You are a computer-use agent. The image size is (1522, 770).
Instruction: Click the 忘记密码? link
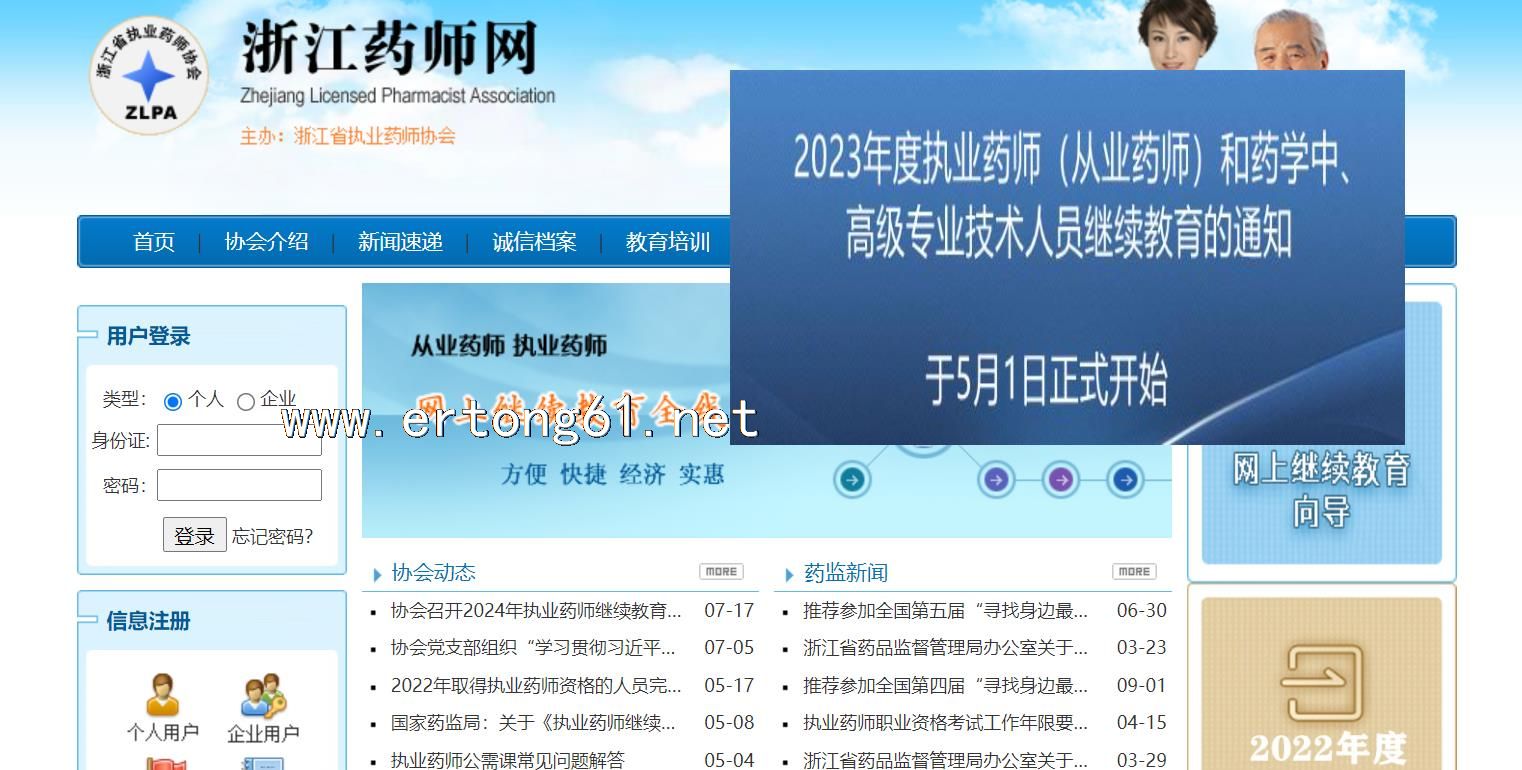272,537
